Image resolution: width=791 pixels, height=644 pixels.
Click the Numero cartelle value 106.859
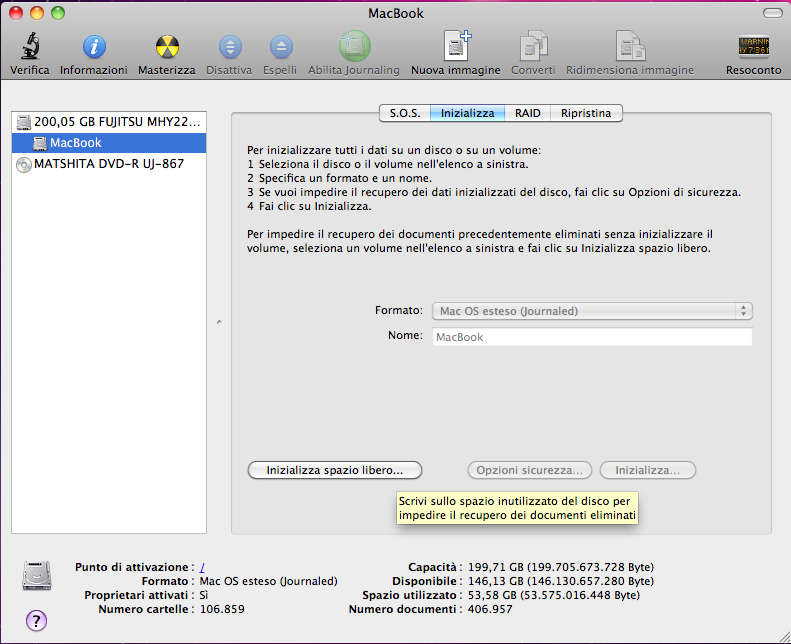[x=222, y=609]
